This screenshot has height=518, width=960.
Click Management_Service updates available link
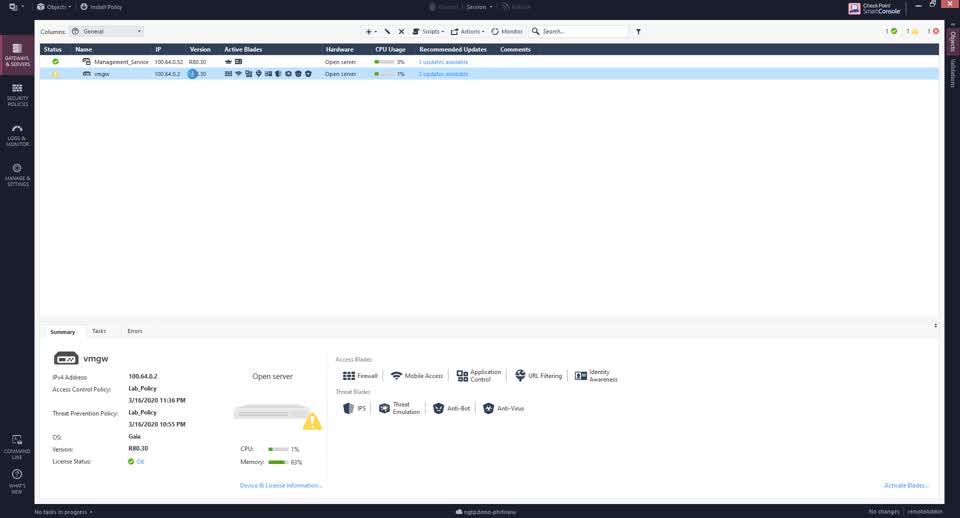443,62
